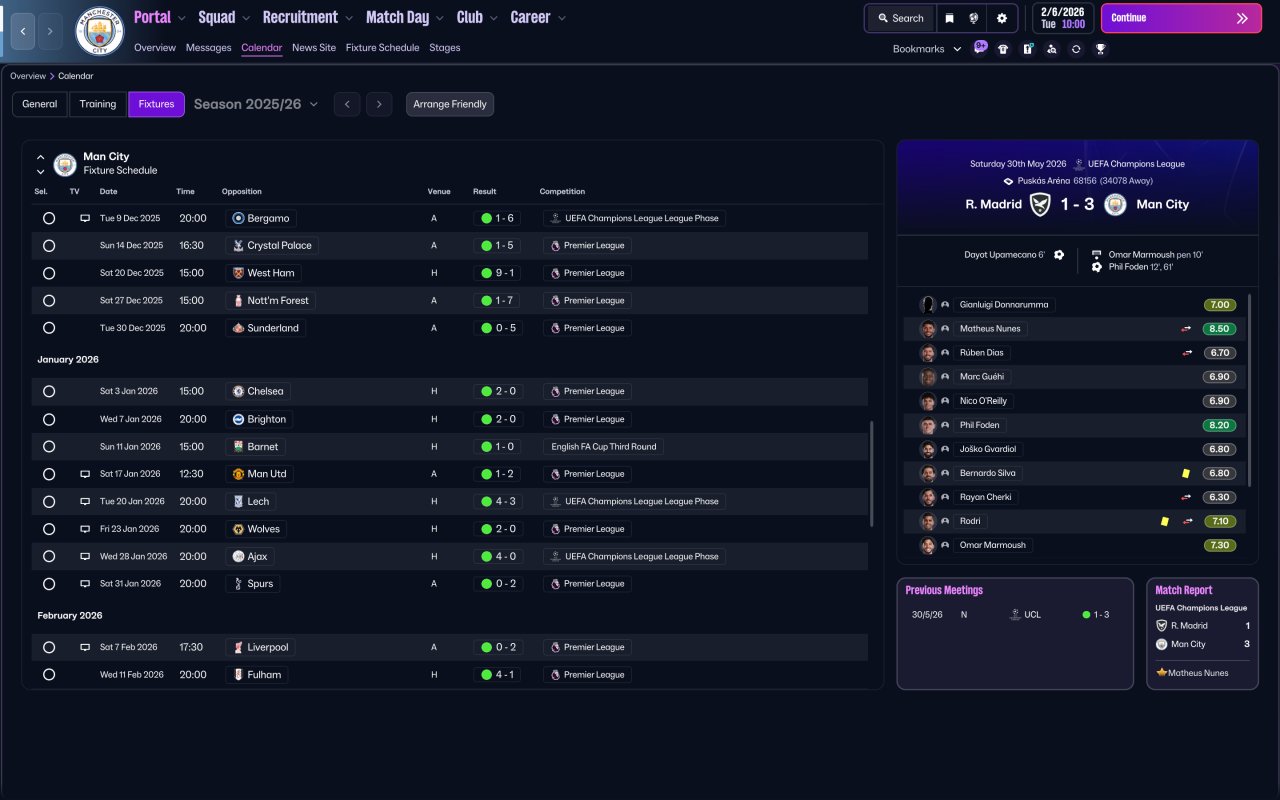The image size is (1280, 800).
Task: Click the Chelsea club crest
Action: tap(238, 391)
